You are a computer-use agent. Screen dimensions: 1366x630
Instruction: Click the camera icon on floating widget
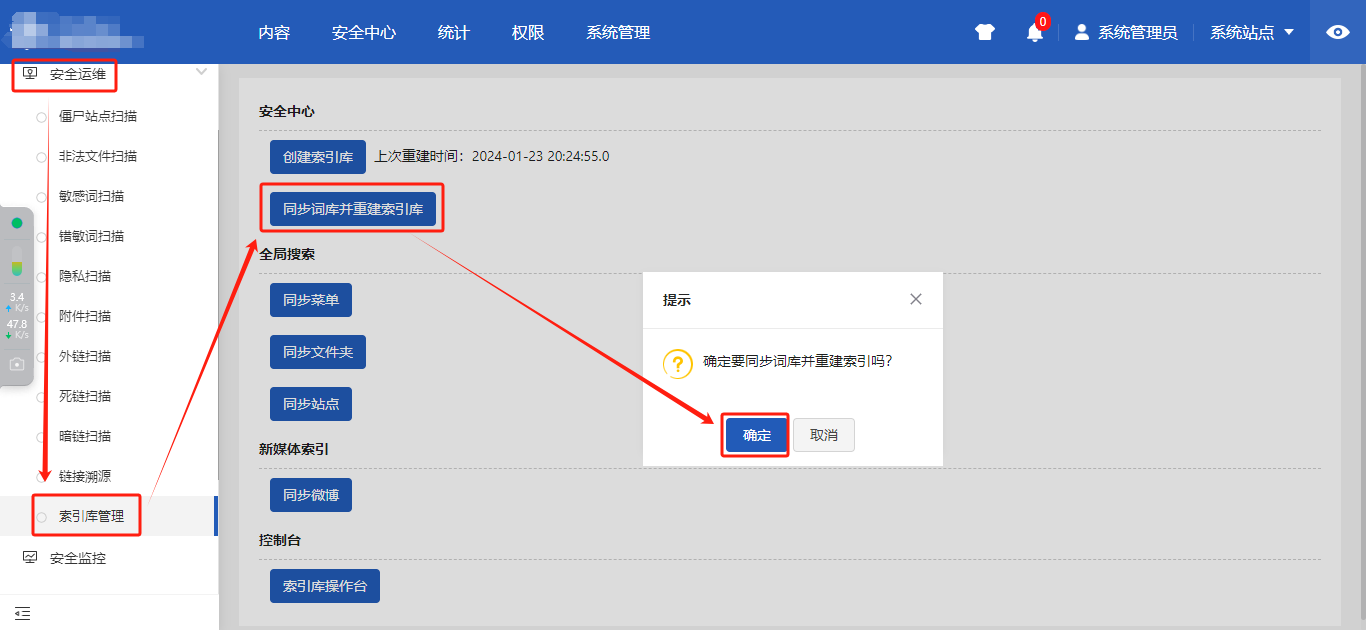click(x=17, y=364)
